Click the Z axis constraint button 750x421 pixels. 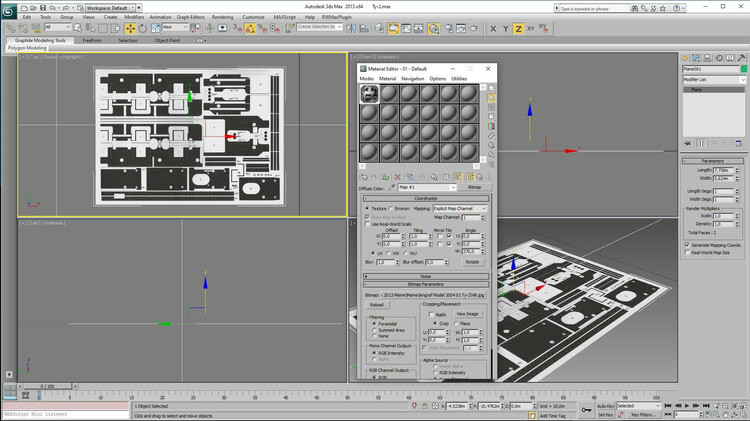tap(518, 28)
